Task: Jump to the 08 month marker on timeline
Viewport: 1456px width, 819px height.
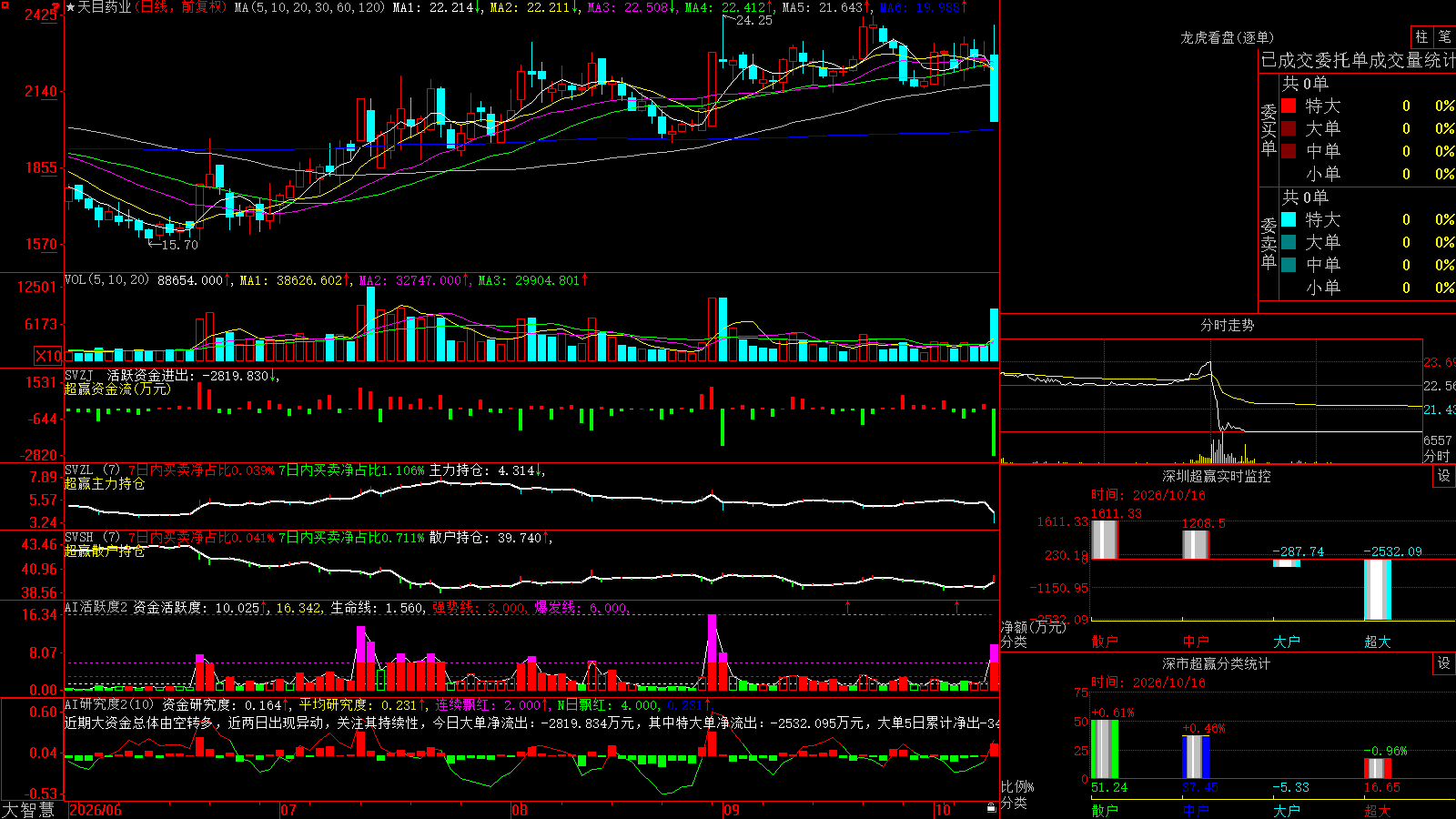Action: click(520, 810)
